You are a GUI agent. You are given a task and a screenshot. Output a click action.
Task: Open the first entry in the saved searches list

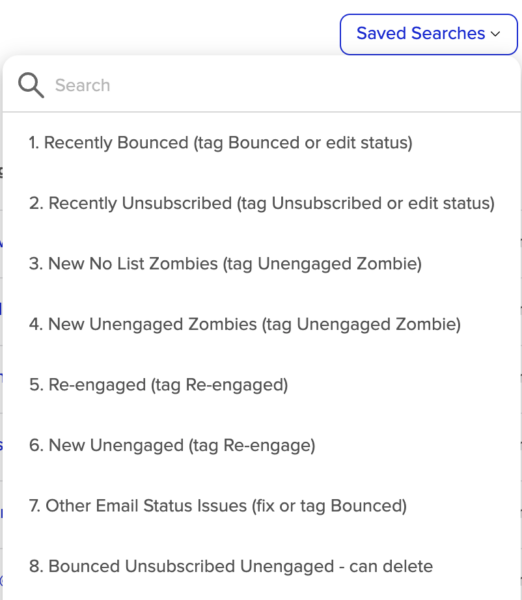[261, 143]
